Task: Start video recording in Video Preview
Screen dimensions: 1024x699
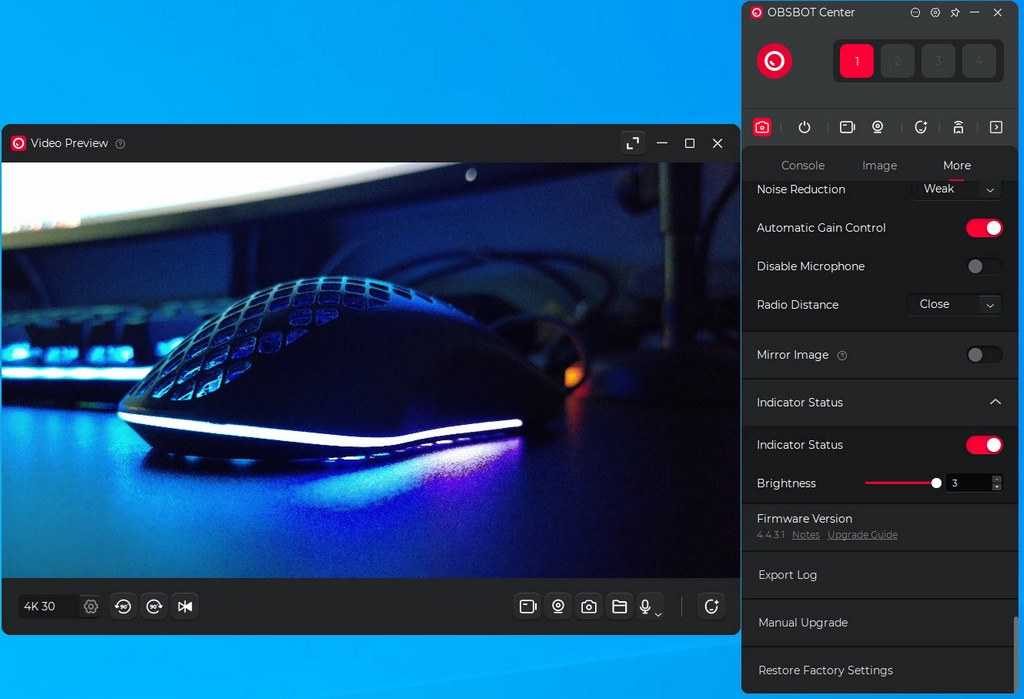Action: (527, 606)
